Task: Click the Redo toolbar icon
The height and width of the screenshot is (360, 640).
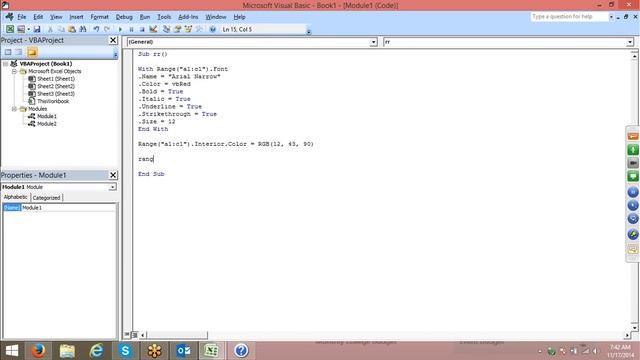Action: pyautogui.click(x=107, y=29)
